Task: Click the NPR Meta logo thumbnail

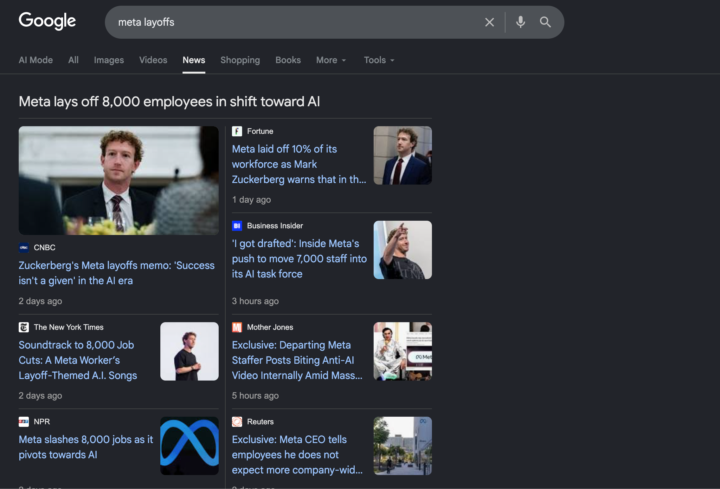Action: coord(189,446)
